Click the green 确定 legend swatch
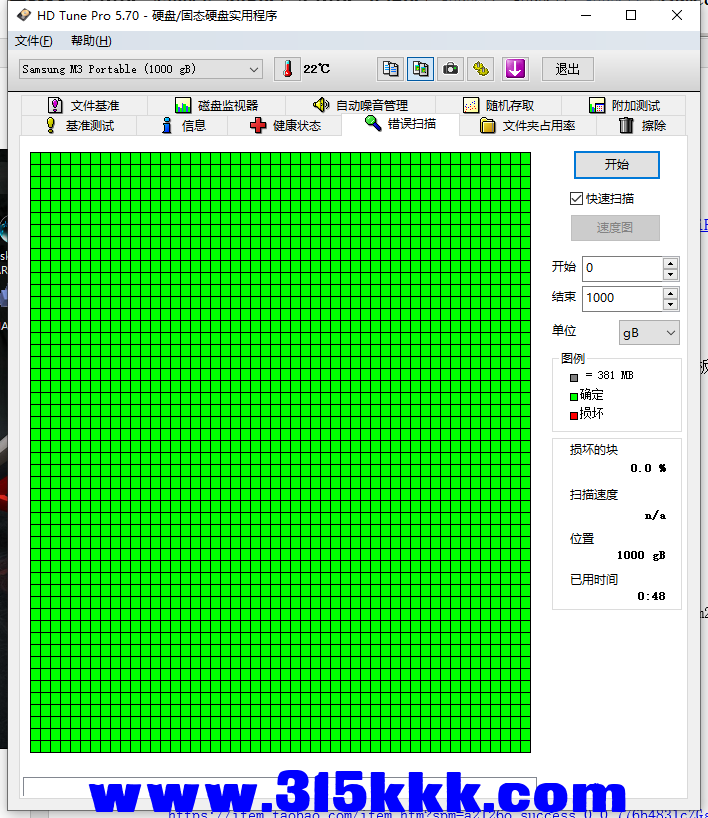 574,396
